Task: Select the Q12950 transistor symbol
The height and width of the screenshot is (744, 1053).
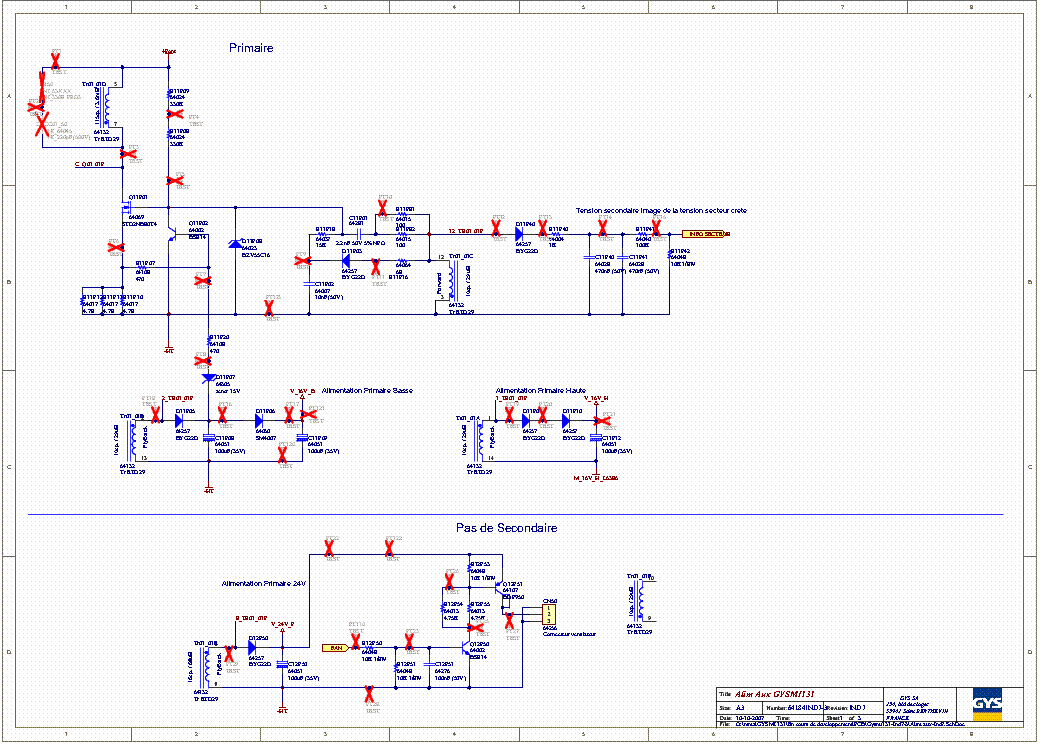Action: pos(466,648)
